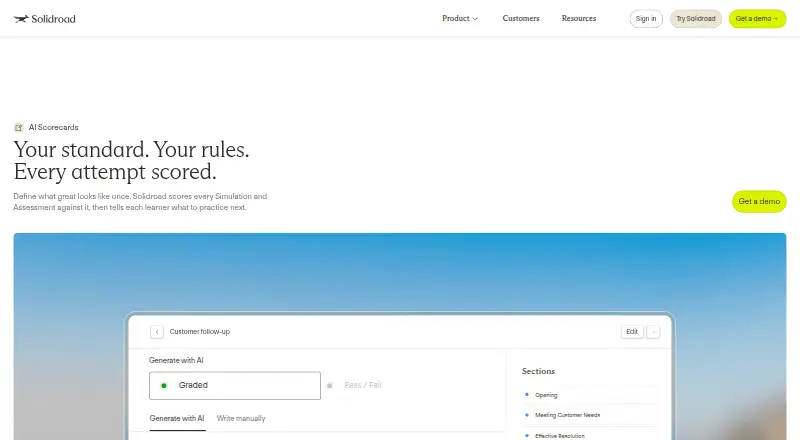Select the Opening section

pyautogui.click(x=590, y=395)
